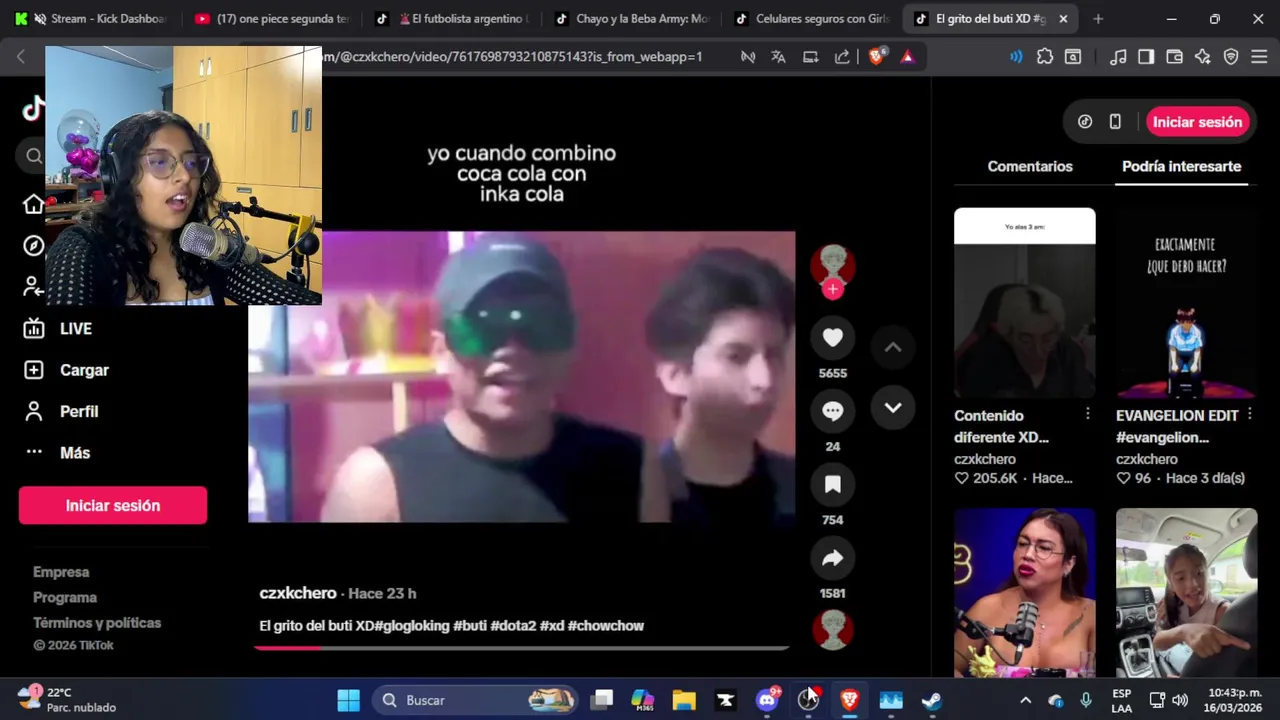Image resolution: width=1280 pixels, height=720 pixels.
Task: Click the browser address bar URL
Action: tap(512, 57)
